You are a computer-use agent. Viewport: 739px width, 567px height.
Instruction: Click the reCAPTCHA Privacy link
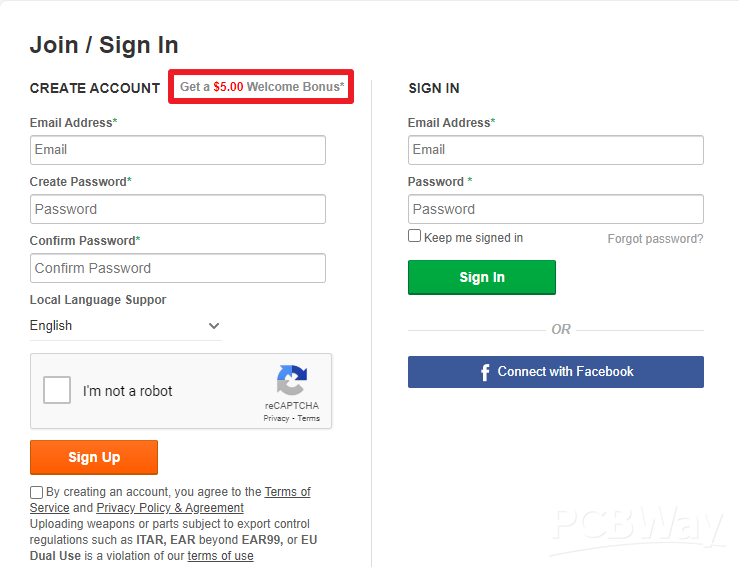pos(276,418)
